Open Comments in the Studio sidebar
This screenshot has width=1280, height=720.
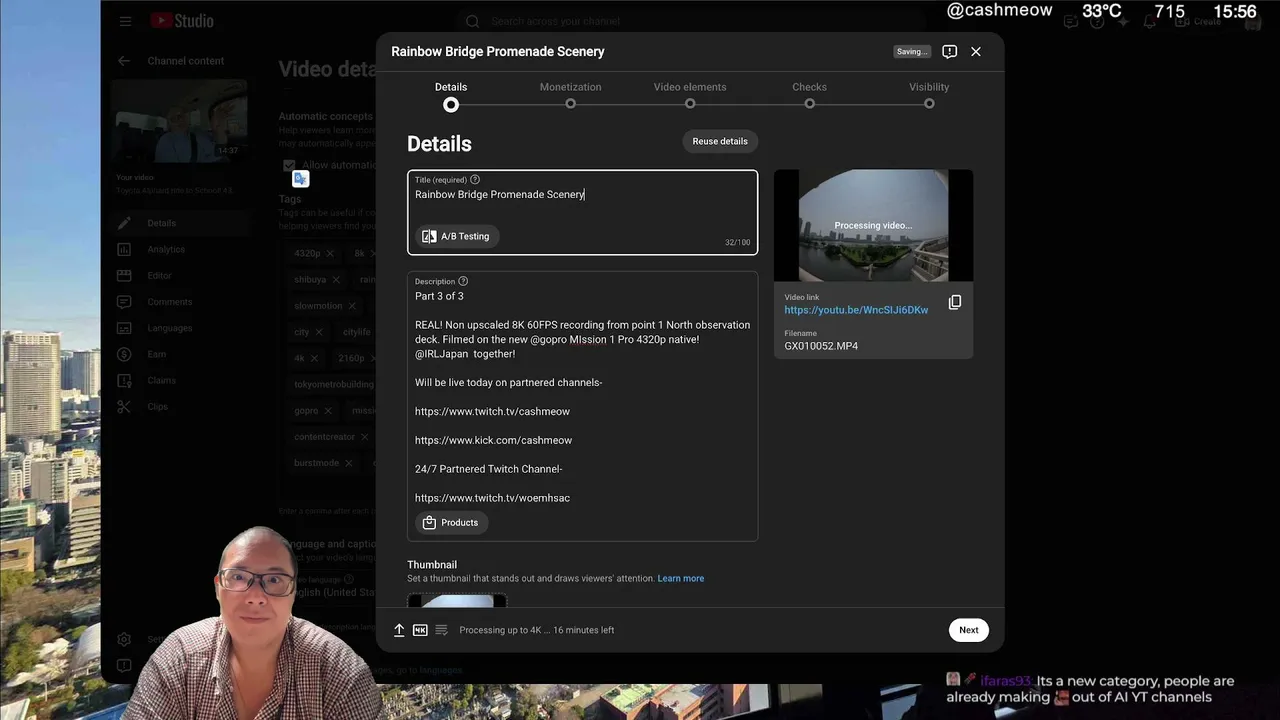(169, 302)
